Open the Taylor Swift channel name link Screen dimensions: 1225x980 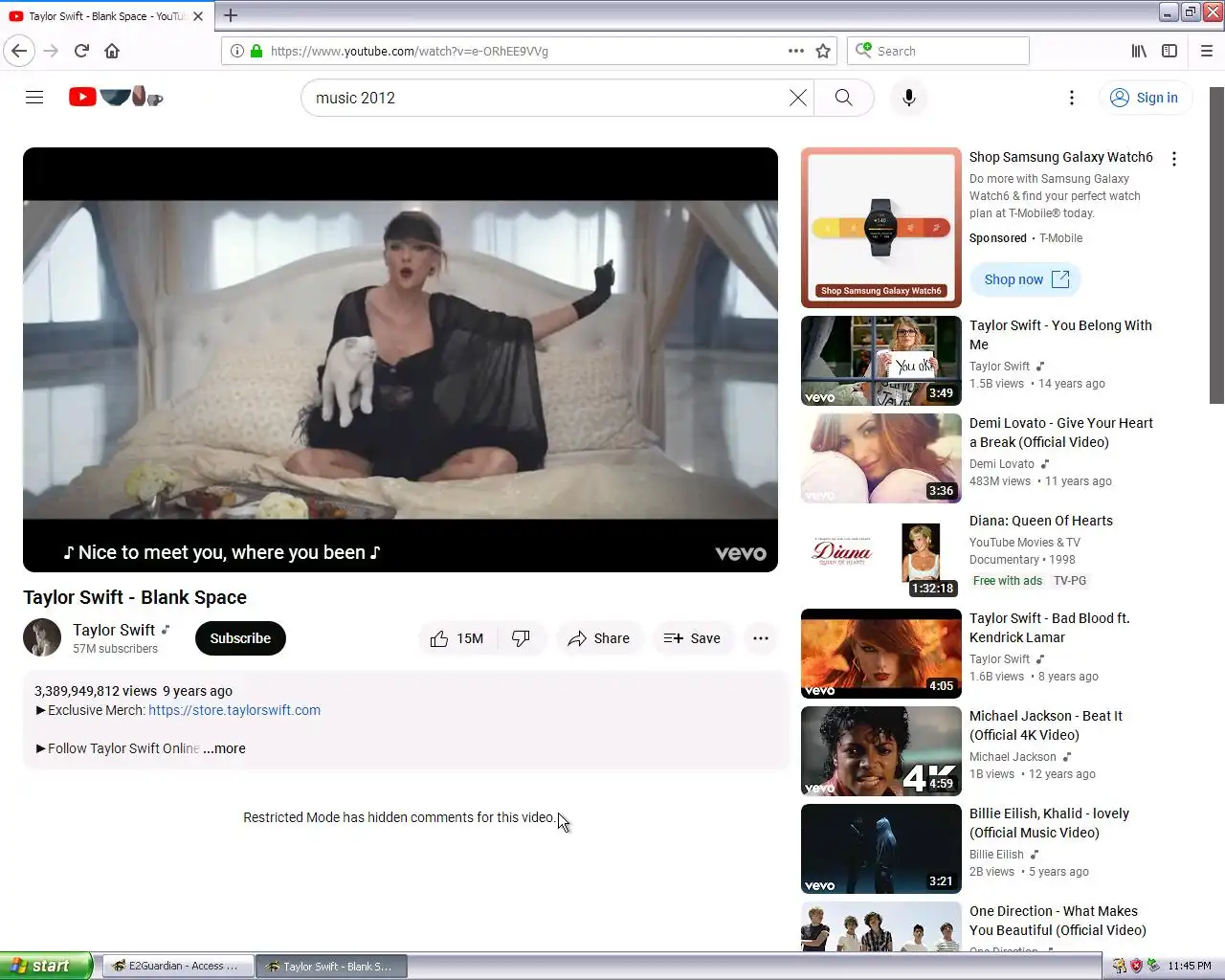click(x=114, y=630)
